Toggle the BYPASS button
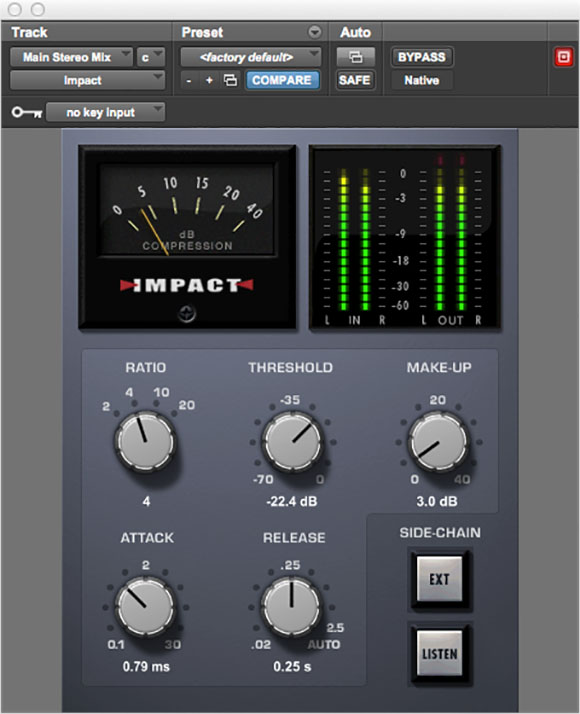The height and width of the screenshot is (714, 580). pos(422,57)
